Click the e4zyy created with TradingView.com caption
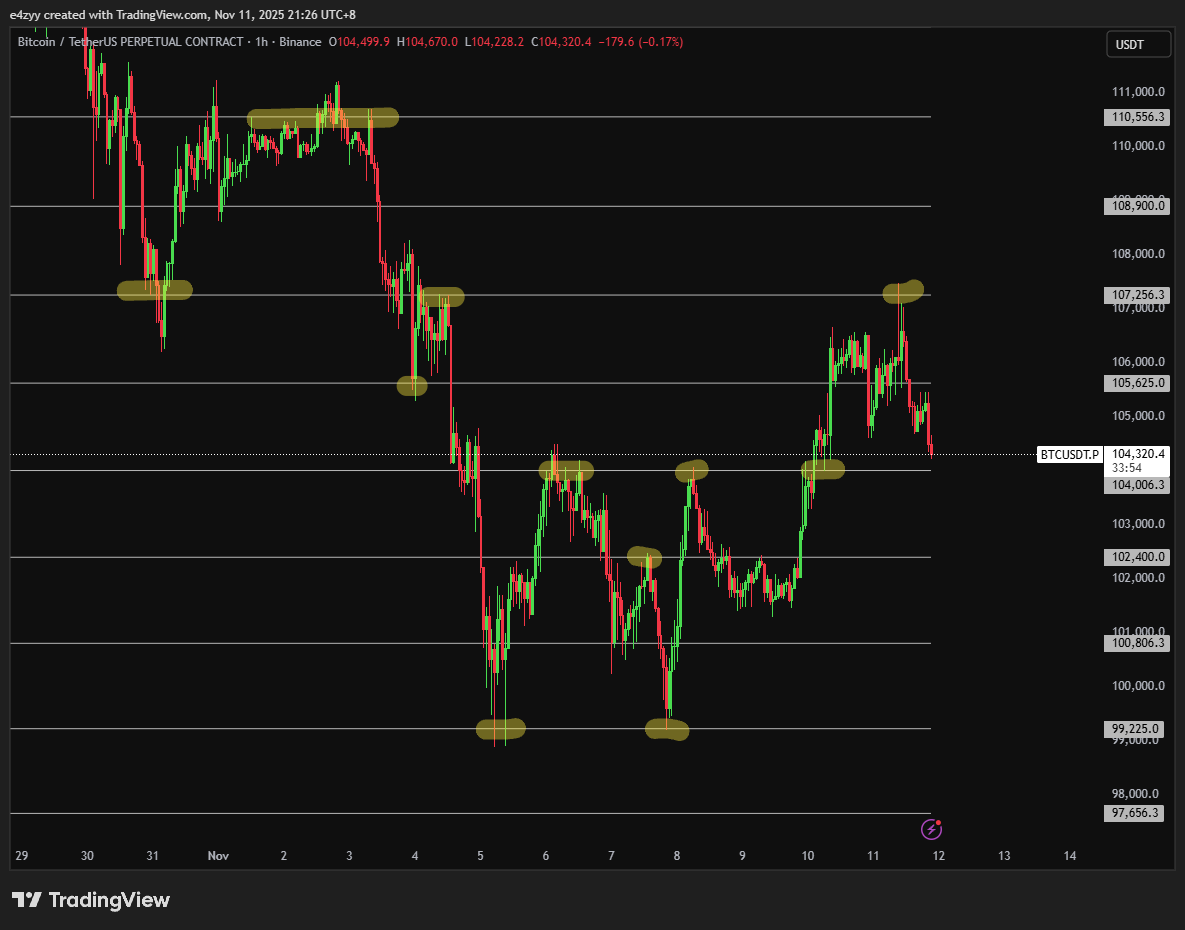 [x=182, y=14]
